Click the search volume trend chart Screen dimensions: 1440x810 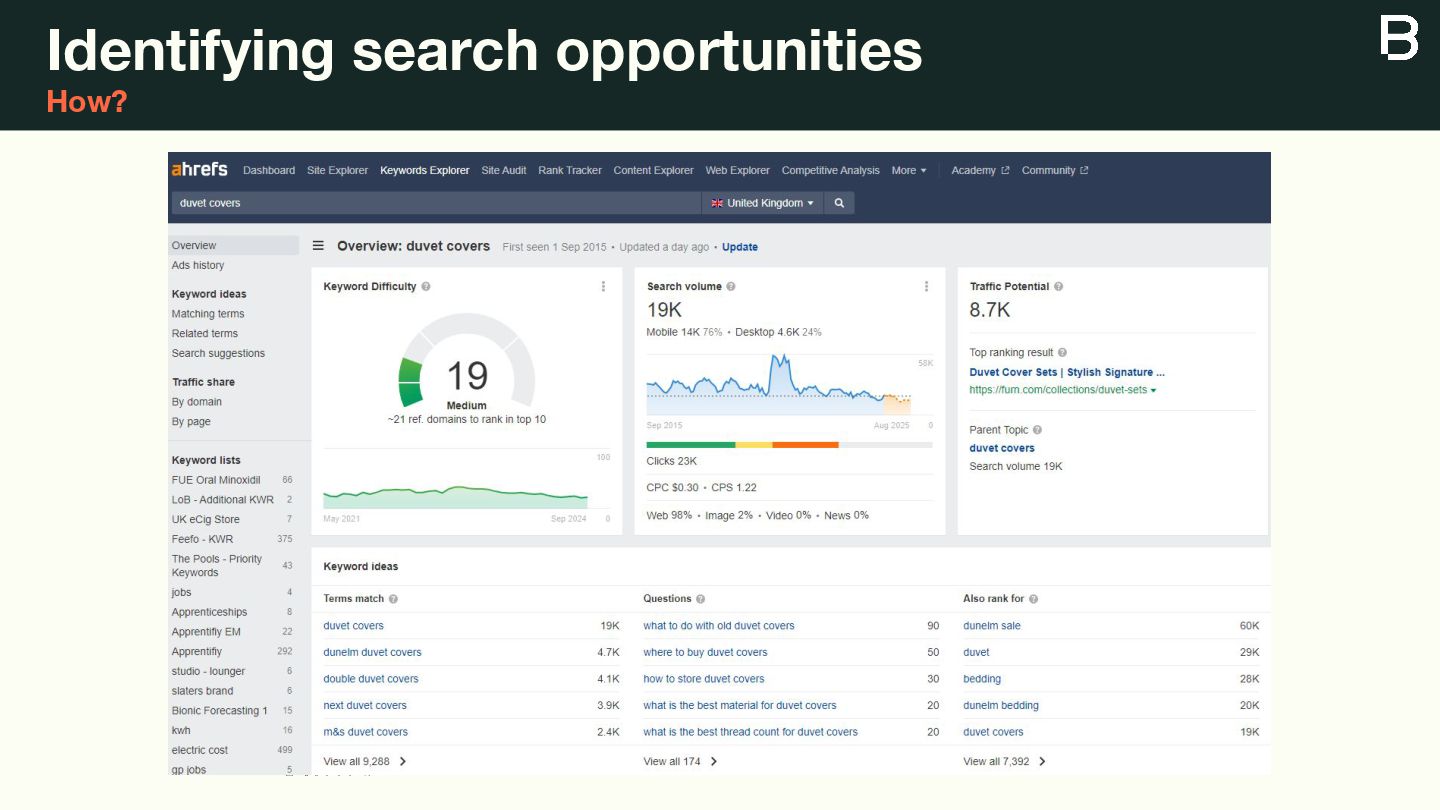[x=790, y=385]
